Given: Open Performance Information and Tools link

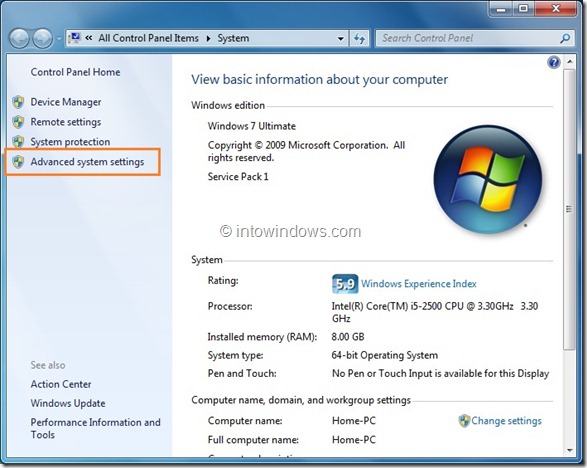Looking at the screenshot, I should pyautogui.click(x=95, y=428).
